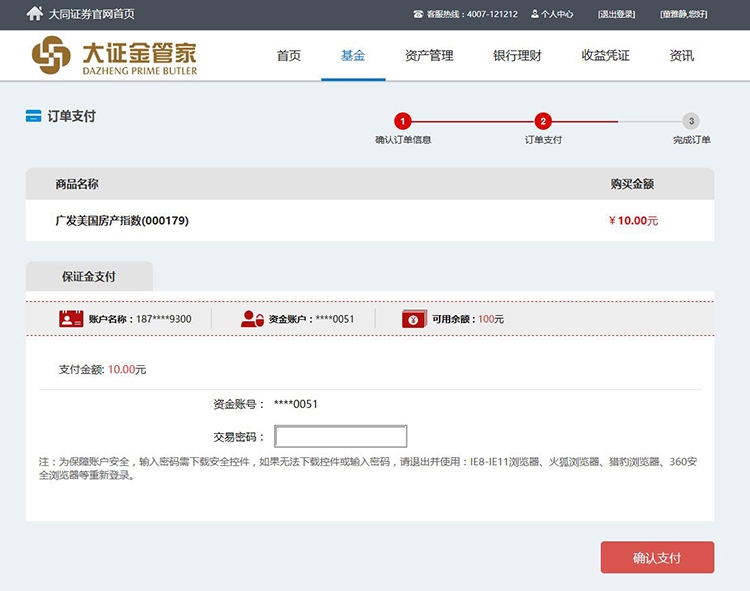
Task: Click the user greeting link at the top right
Action: point(684,14)
